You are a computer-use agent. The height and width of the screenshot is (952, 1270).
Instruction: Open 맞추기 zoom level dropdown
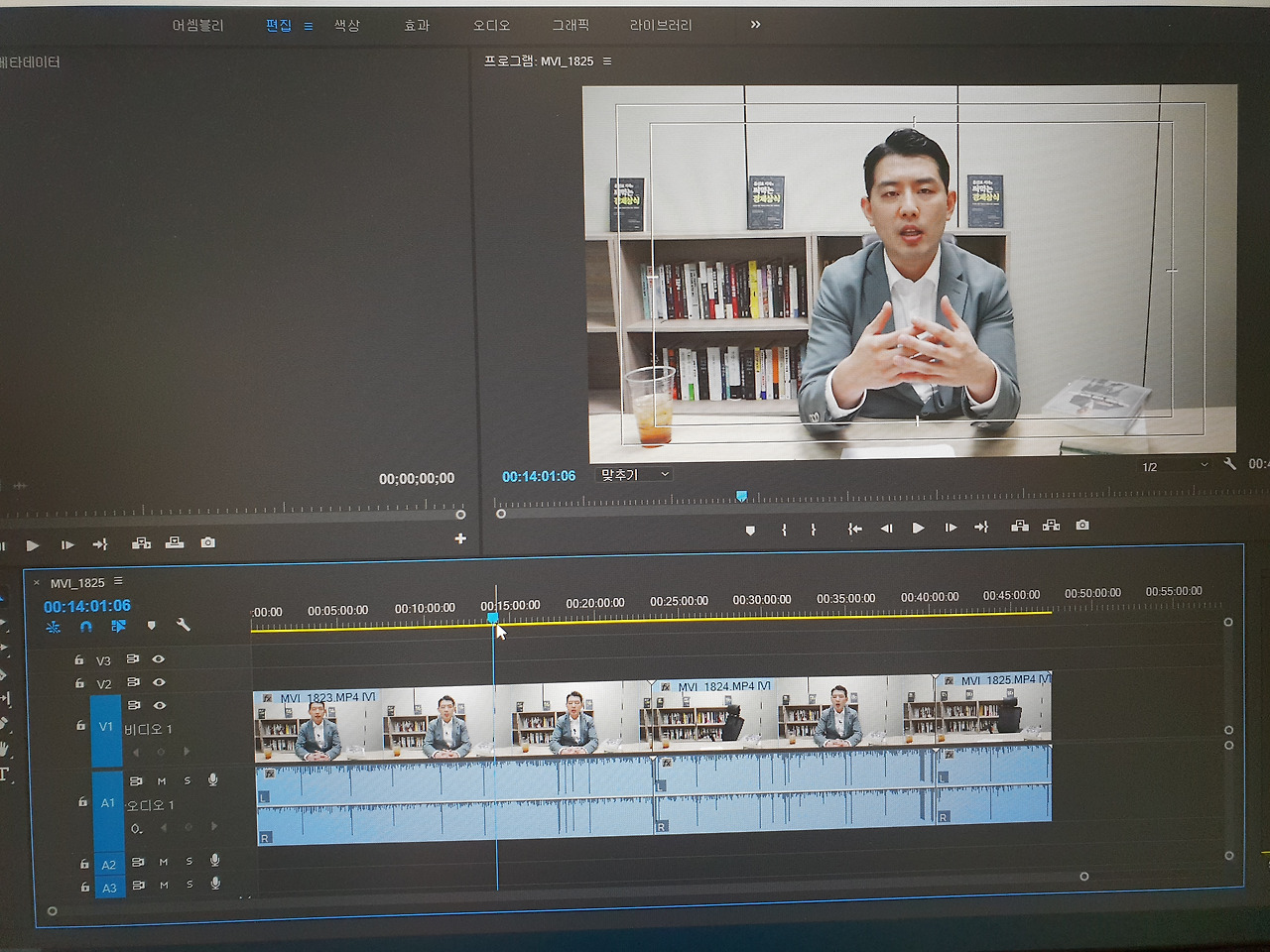[635, 475]
